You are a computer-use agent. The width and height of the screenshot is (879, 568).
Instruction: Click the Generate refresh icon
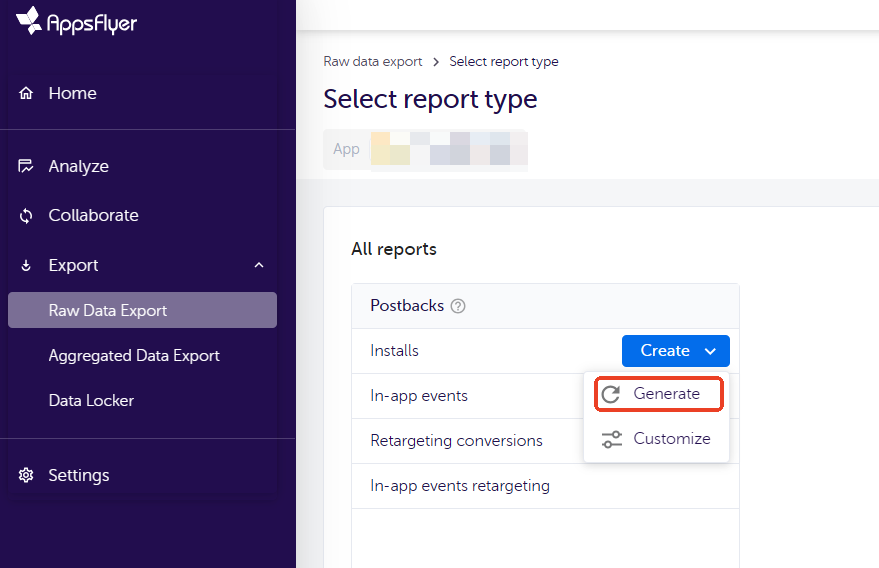pyautogui.click(x=611, y=394)
